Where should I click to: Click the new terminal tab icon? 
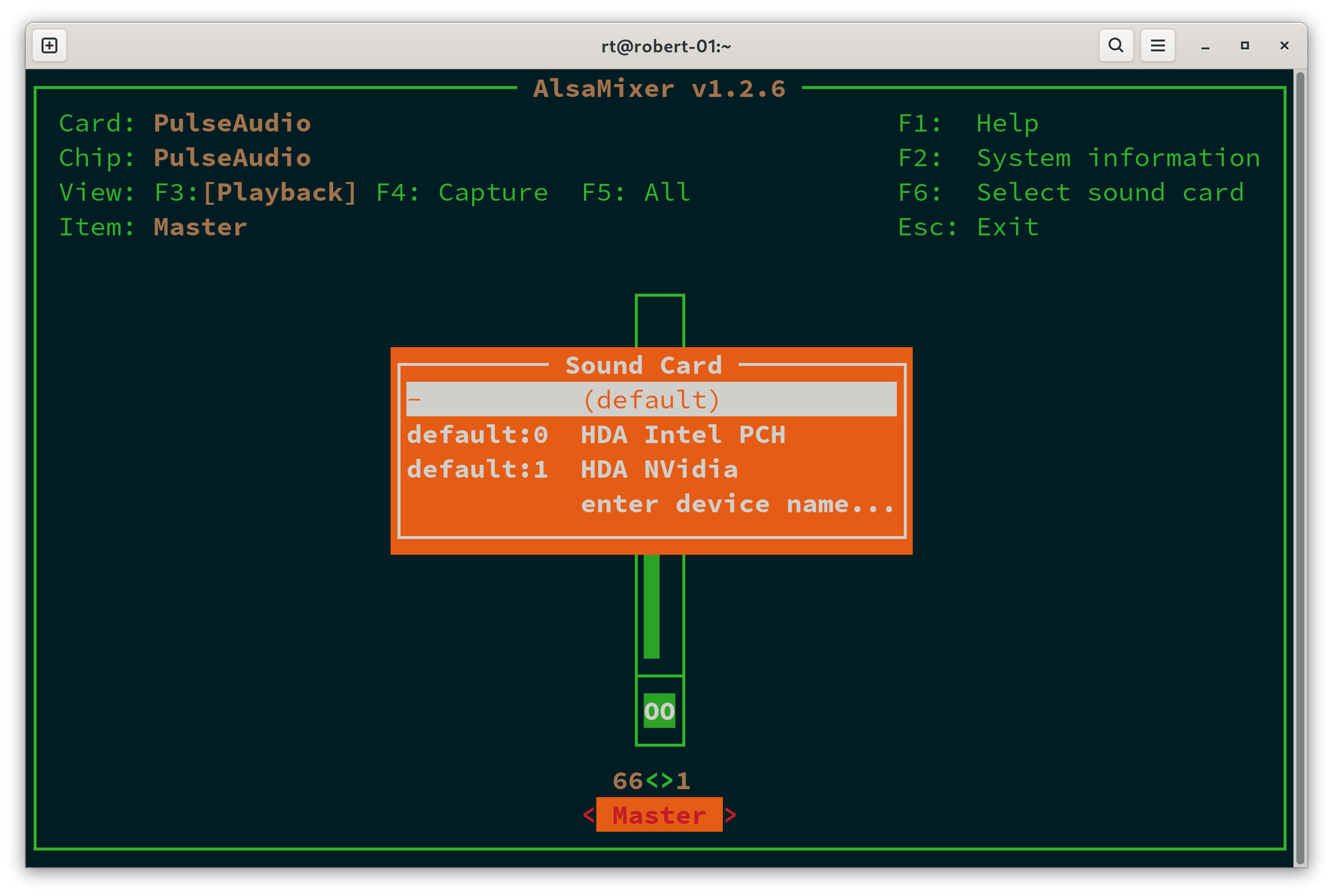pos(49,45)
